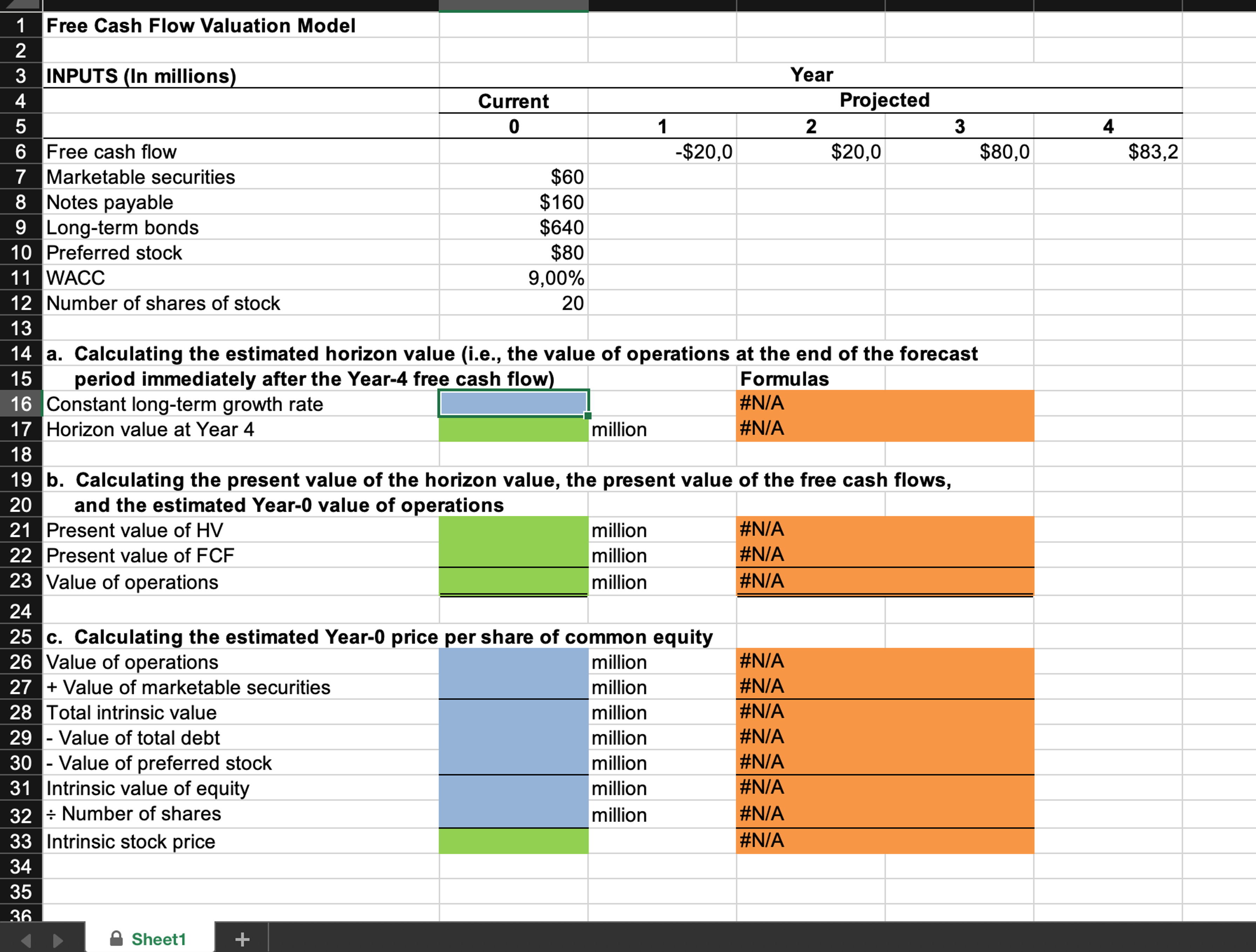Select the green Intrinsic stock price cell
Image resolution: width=1256 pixels, height=952 pixels.
pyautogui.click(x=512, y=841)
